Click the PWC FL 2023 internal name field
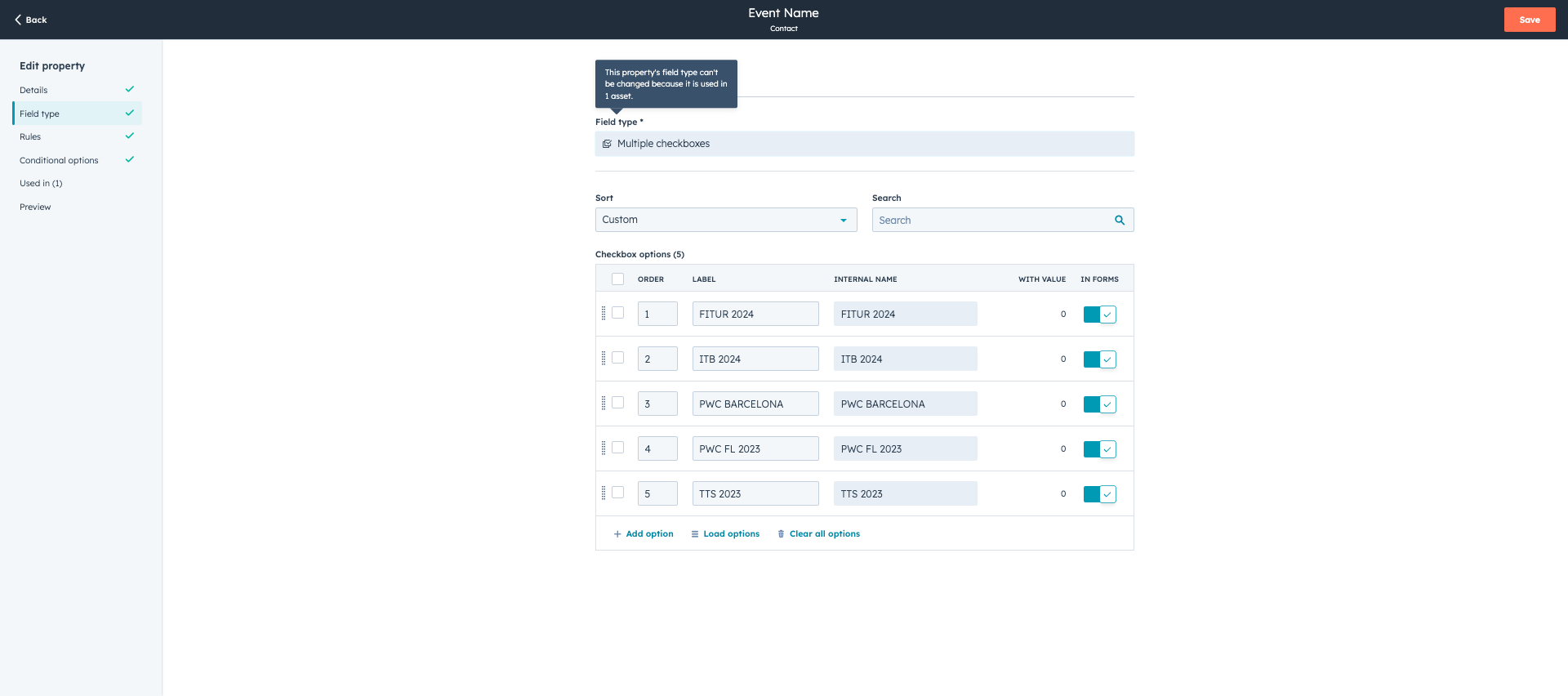Viewport: 1568px width, 696px height. tap(906, 448)
